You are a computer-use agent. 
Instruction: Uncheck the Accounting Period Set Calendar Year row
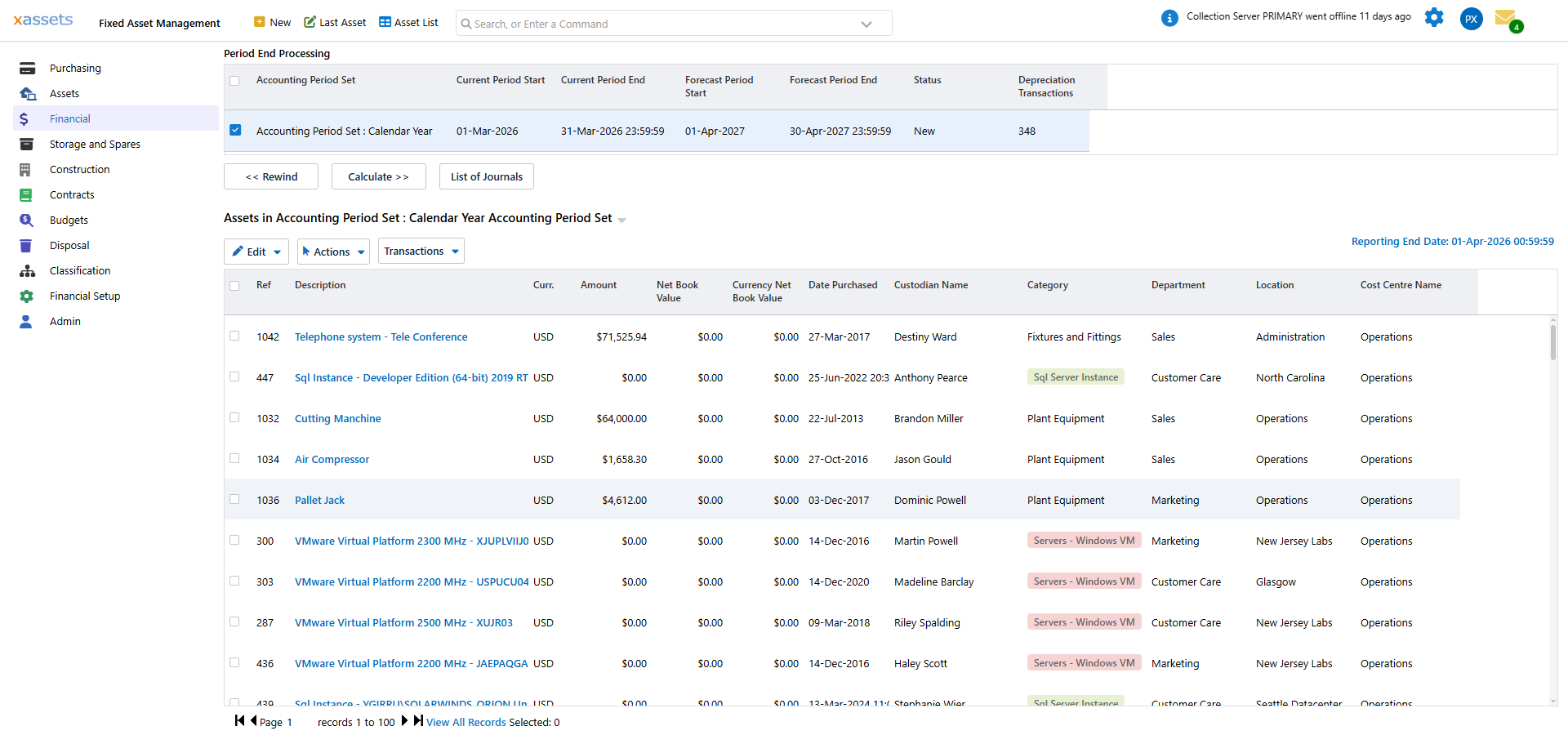click(x=235, y=130)
